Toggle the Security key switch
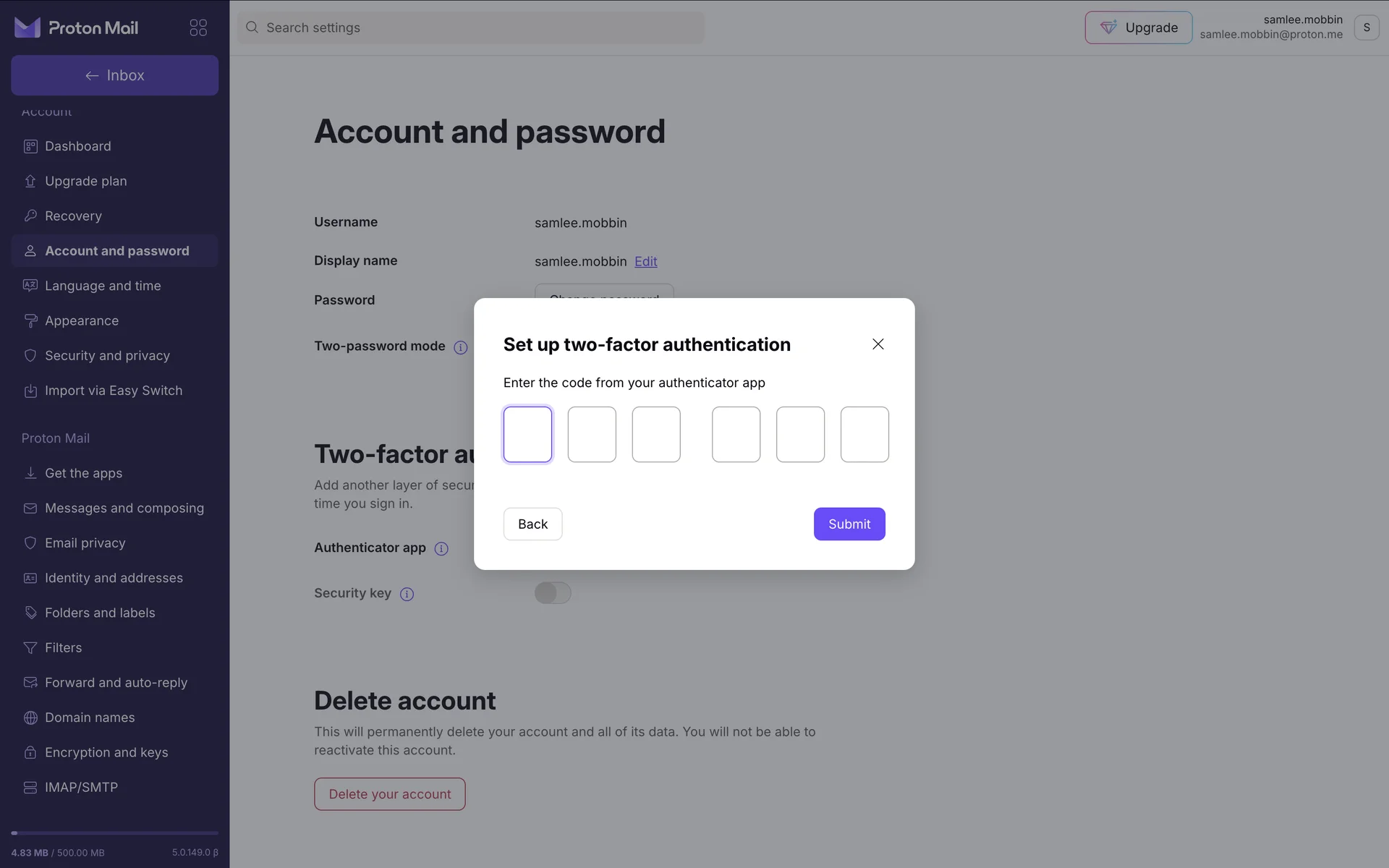1389x868 pixels. pyautogui.click(x=553, y=593)
